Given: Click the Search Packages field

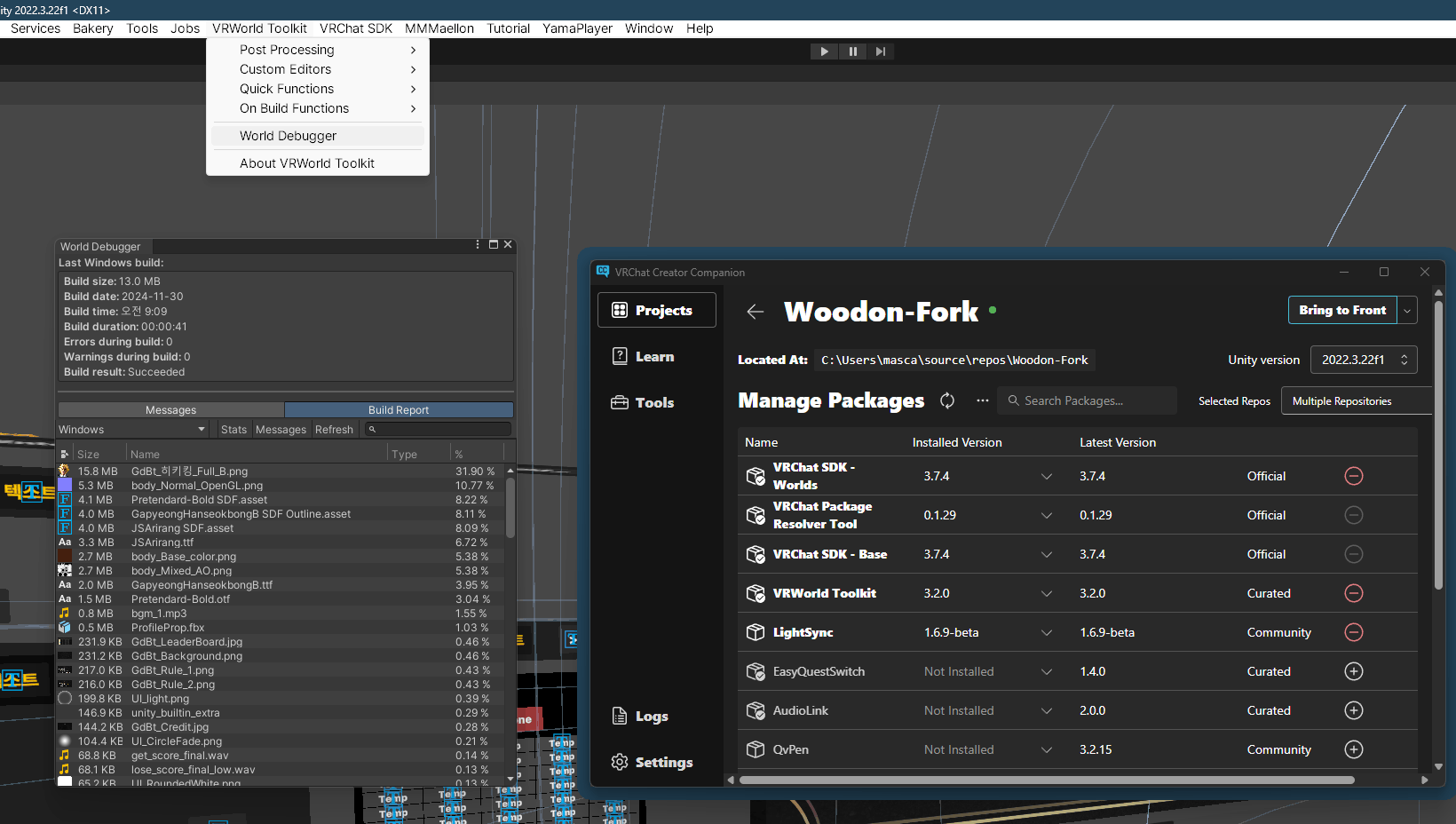Looking at the screenshot, I should [1087, 400].
